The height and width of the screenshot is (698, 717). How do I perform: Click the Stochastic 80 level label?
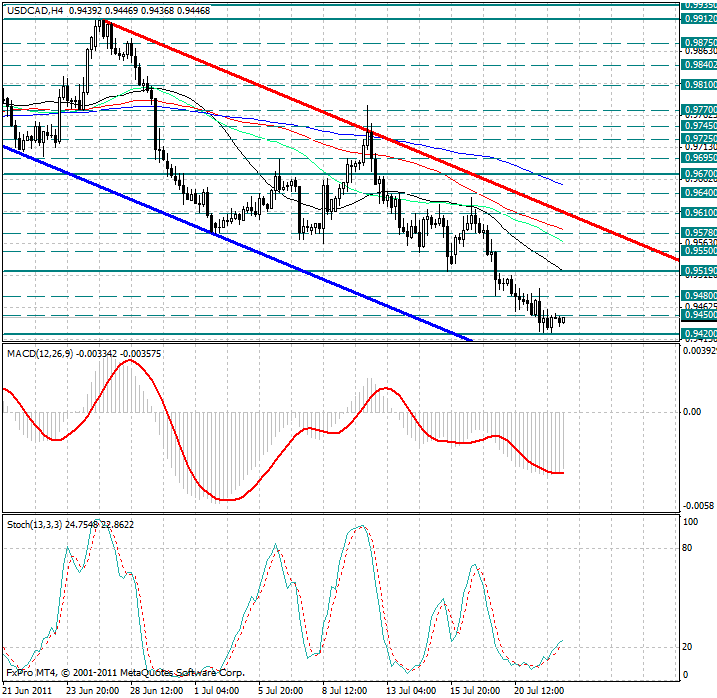(687, 548)
